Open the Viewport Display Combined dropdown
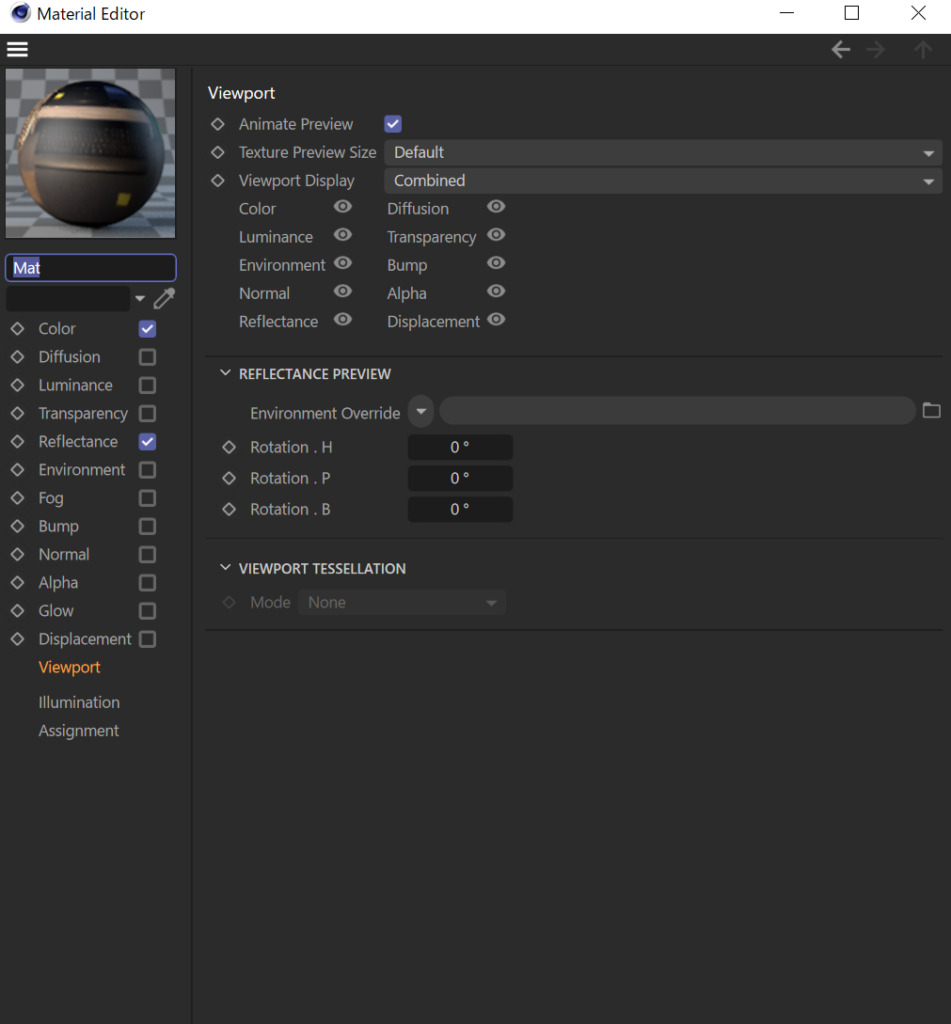The height and width of the screenshot is (1024, 951). coord(662,181)
